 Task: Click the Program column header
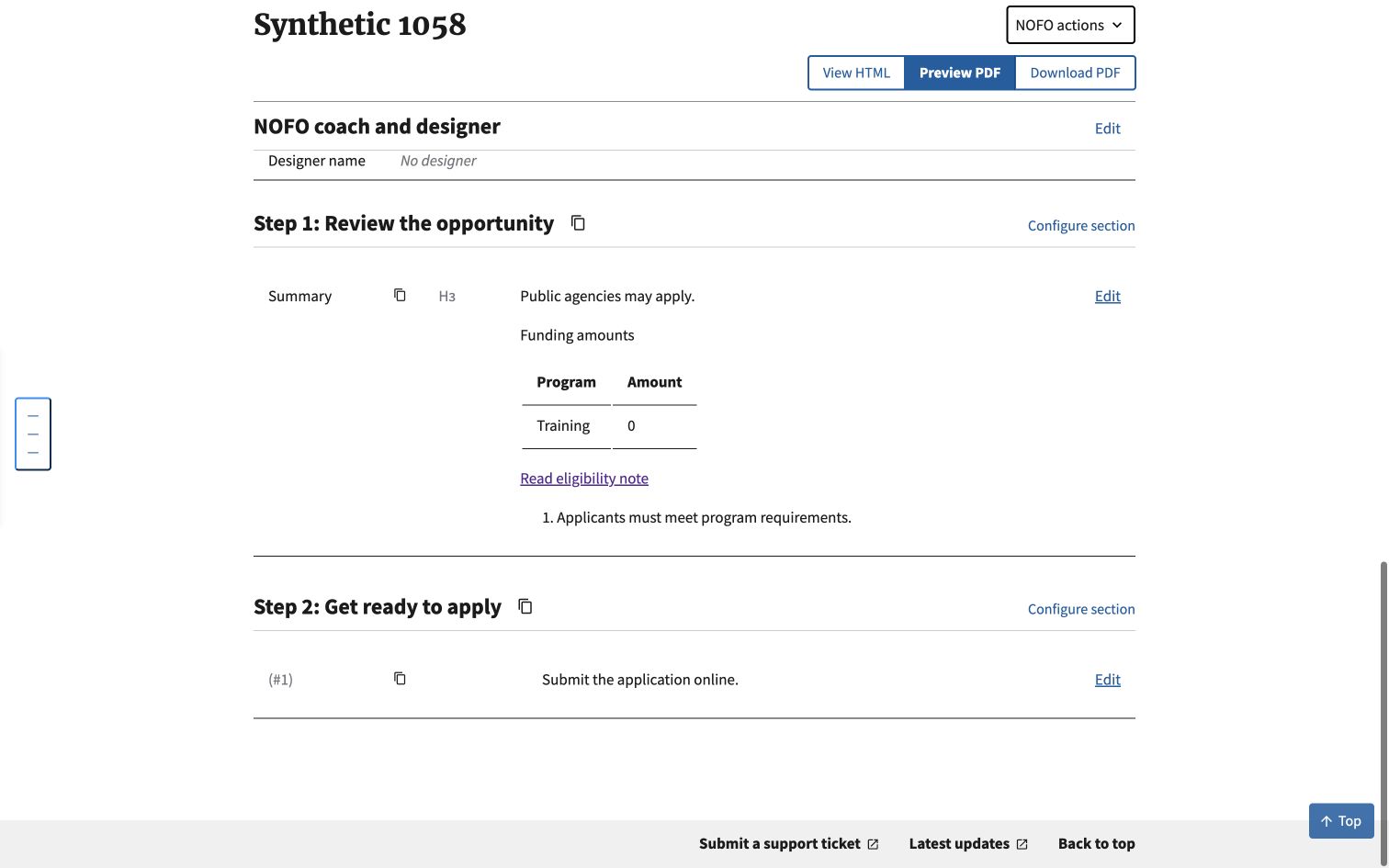566,382
